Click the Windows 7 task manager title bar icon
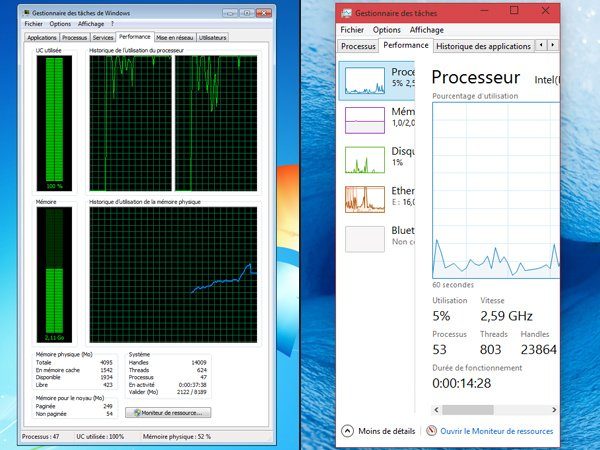This screenshot has width=600, height=450. [26, 13]
